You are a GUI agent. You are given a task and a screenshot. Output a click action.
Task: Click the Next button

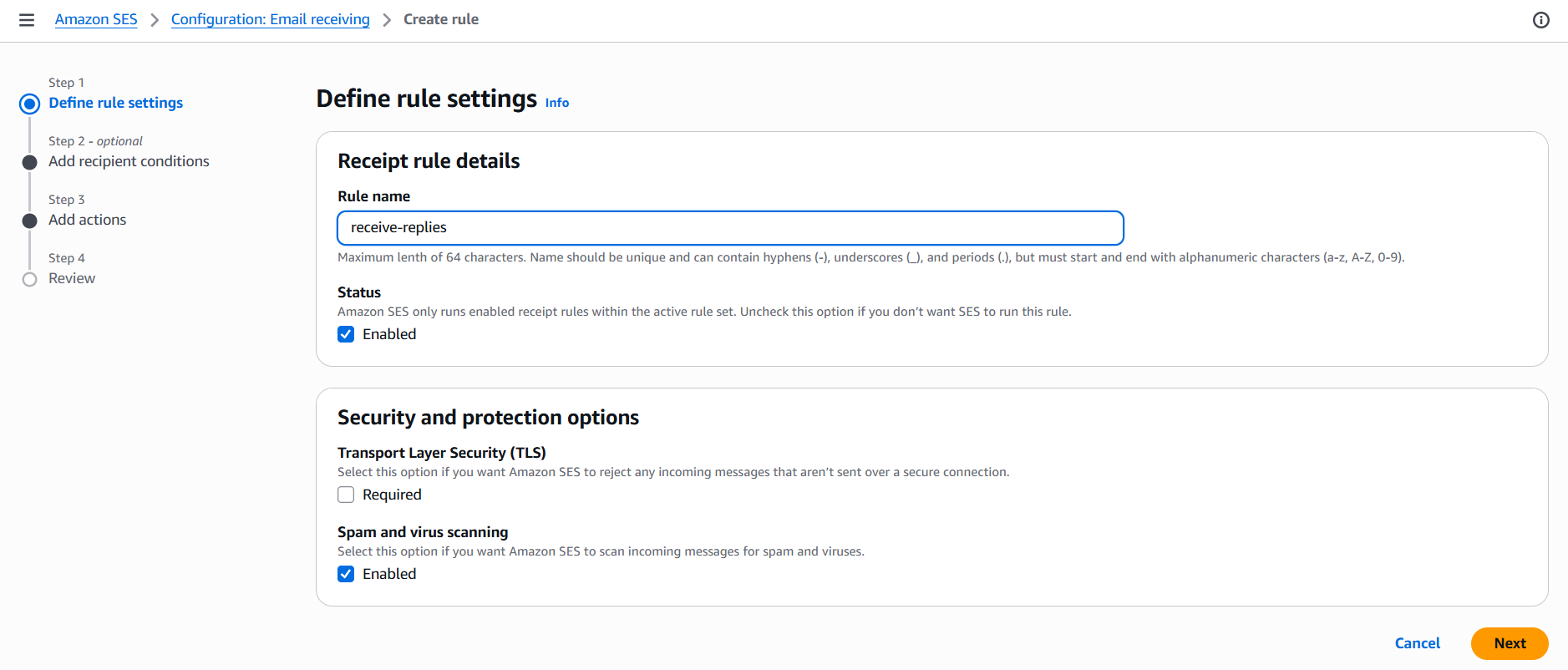pos(1510,643)
